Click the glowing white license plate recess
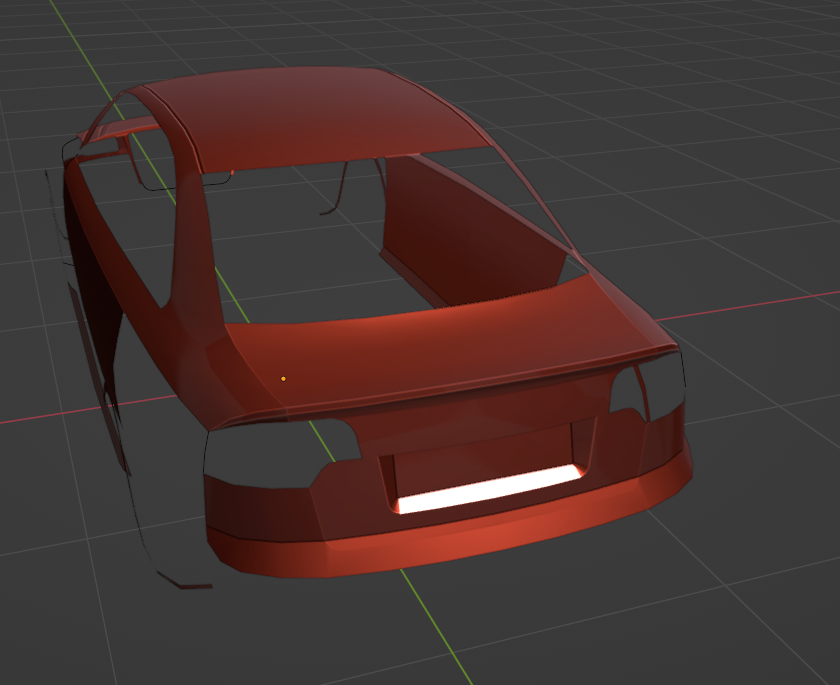The height and width of the screenshot is (685, 840). (490, 489)
